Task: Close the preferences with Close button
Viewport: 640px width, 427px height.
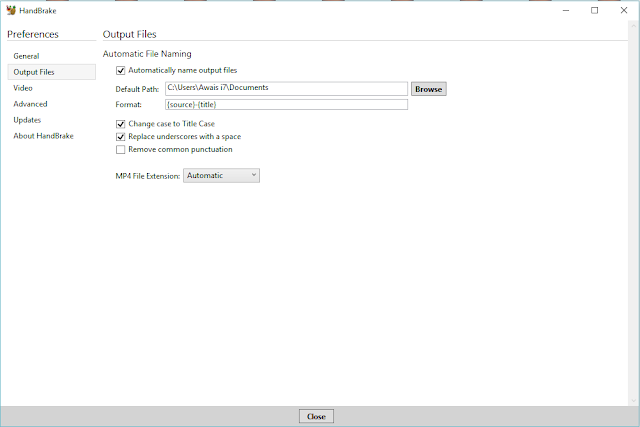Action: tap(316, 416)
